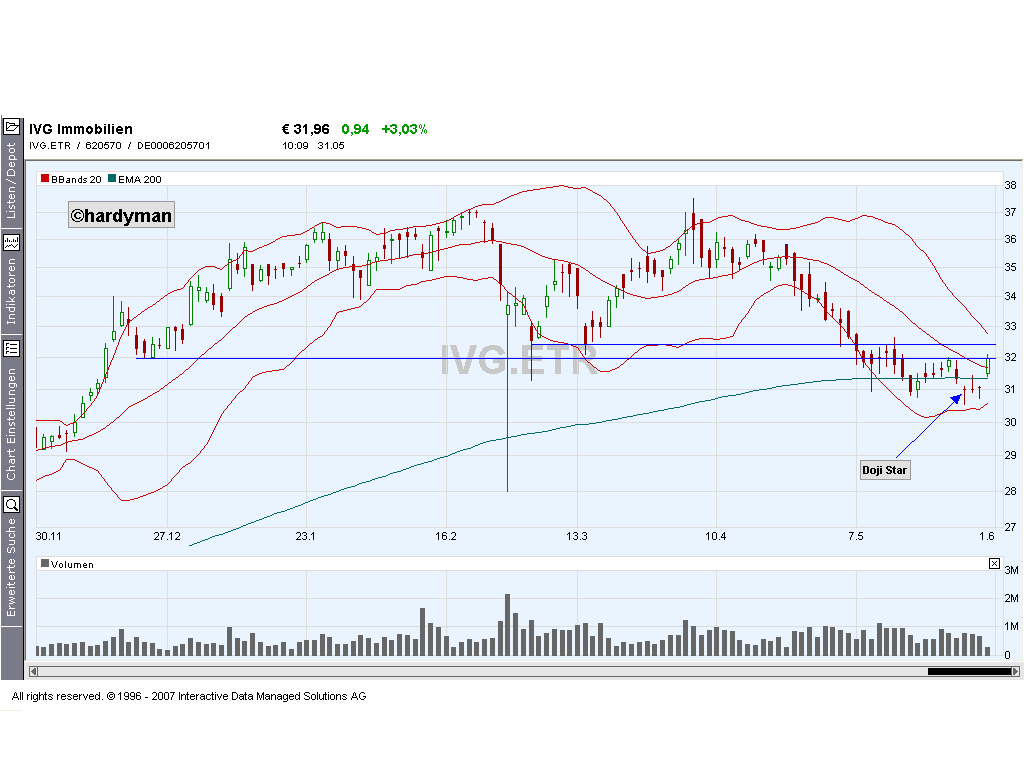Select the BBands 20 red color swatch
Screen dimensions: 1024x768
(x=45, y=178)
